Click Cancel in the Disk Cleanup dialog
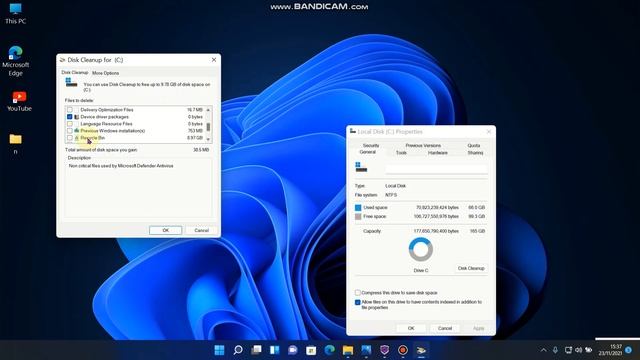The image size is (640, 360). pyautogui.click(x=202, y=230)
